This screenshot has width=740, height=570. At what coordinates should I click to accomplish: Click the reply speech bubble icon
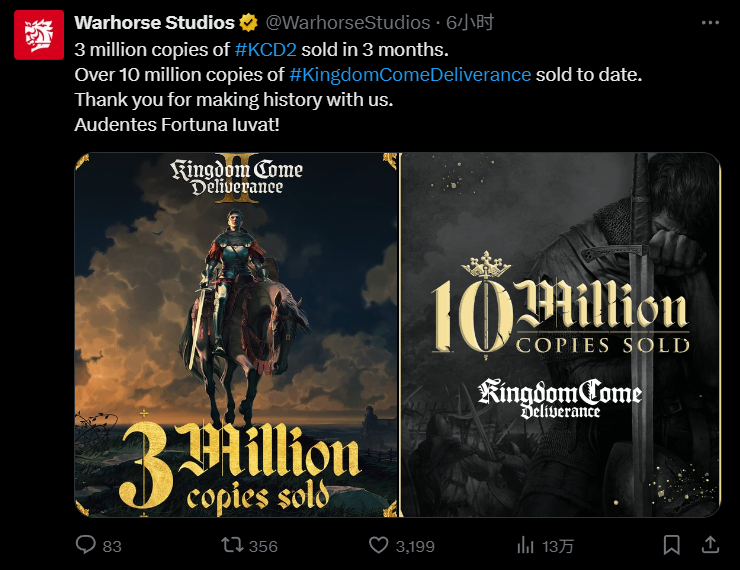click(85, 545)
